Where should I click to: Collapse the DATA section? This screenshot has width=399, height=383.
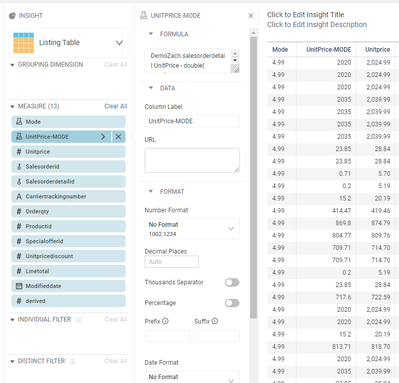click(x=151, y=88)
